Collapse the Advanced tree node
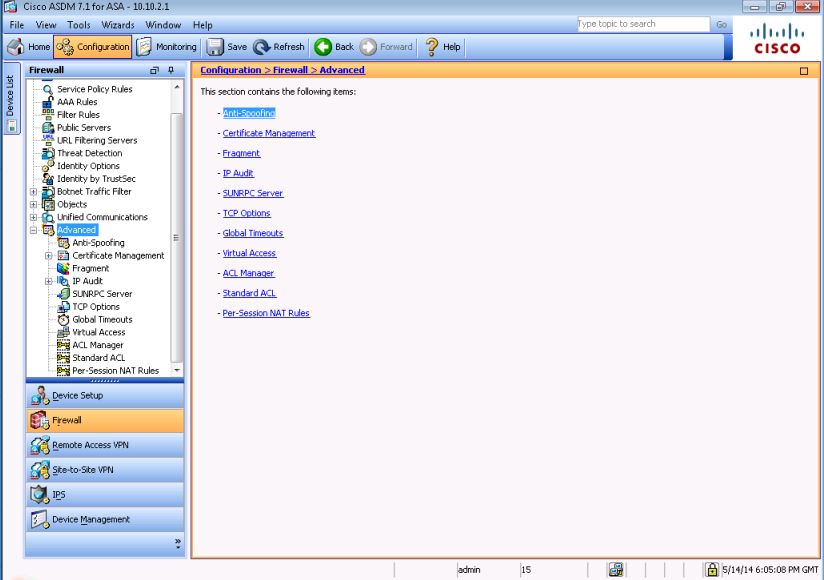This screenshot has height=580, width=824. click(34, 230)
